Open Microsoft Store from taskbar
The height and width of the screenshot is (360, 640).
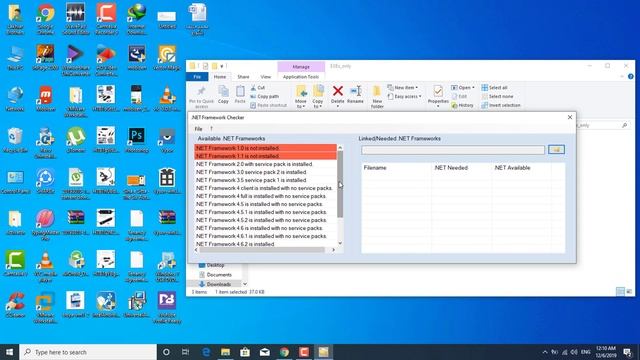(x=245, y=352)
